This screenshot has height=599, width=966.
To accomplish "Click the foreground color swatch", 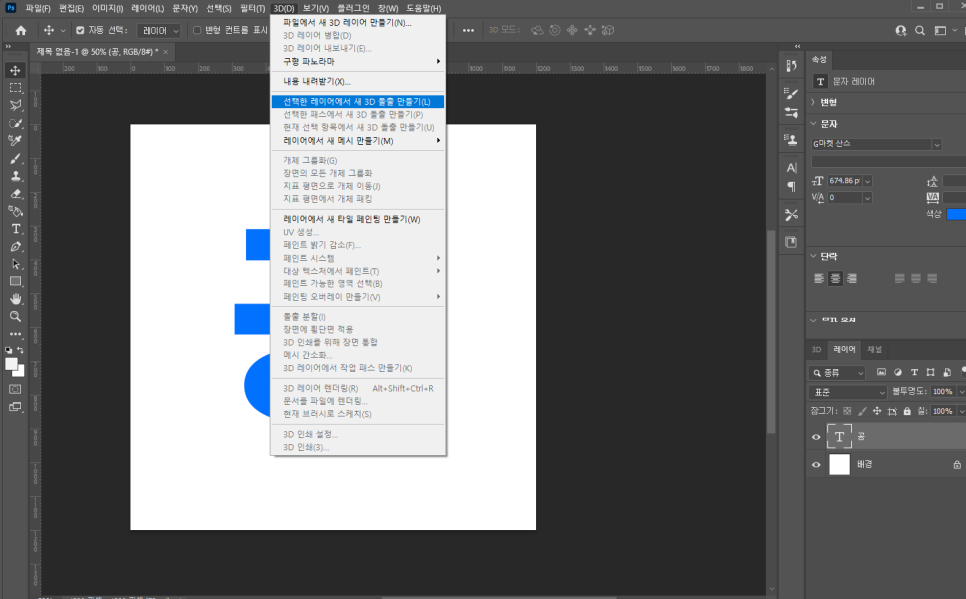I will coord(12,364).
